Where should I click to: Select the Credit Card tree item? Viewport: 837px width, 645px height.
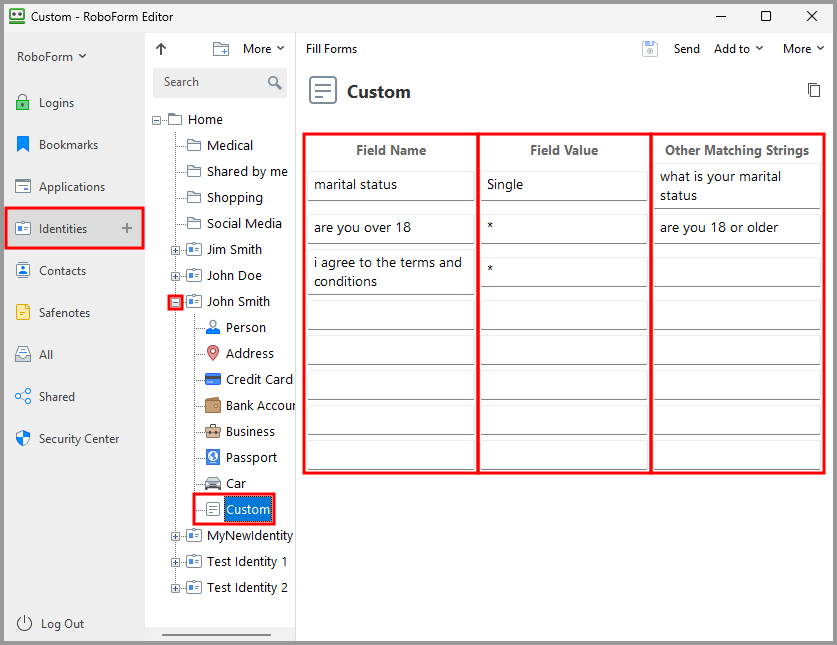pyautogui.click(x=249, y=380)
